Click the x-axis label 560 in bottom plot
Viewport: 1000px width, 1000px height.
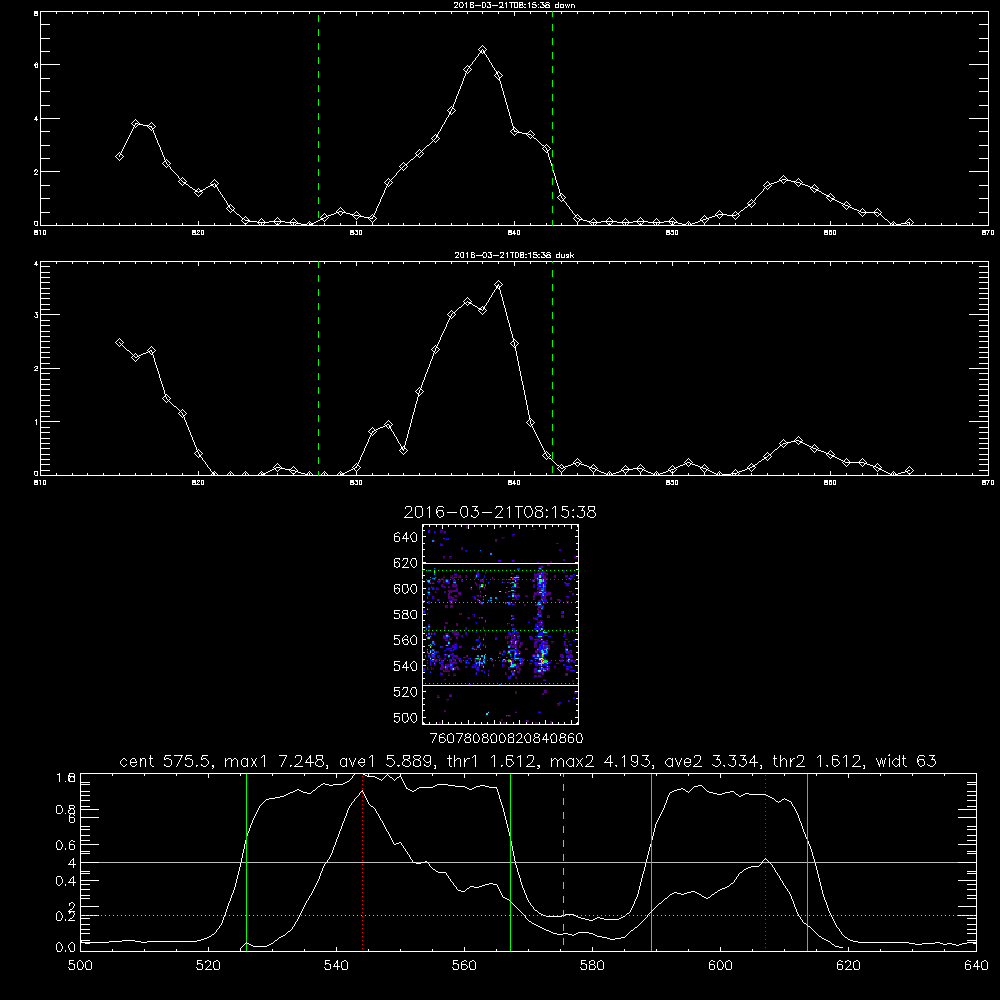(464, 966)
